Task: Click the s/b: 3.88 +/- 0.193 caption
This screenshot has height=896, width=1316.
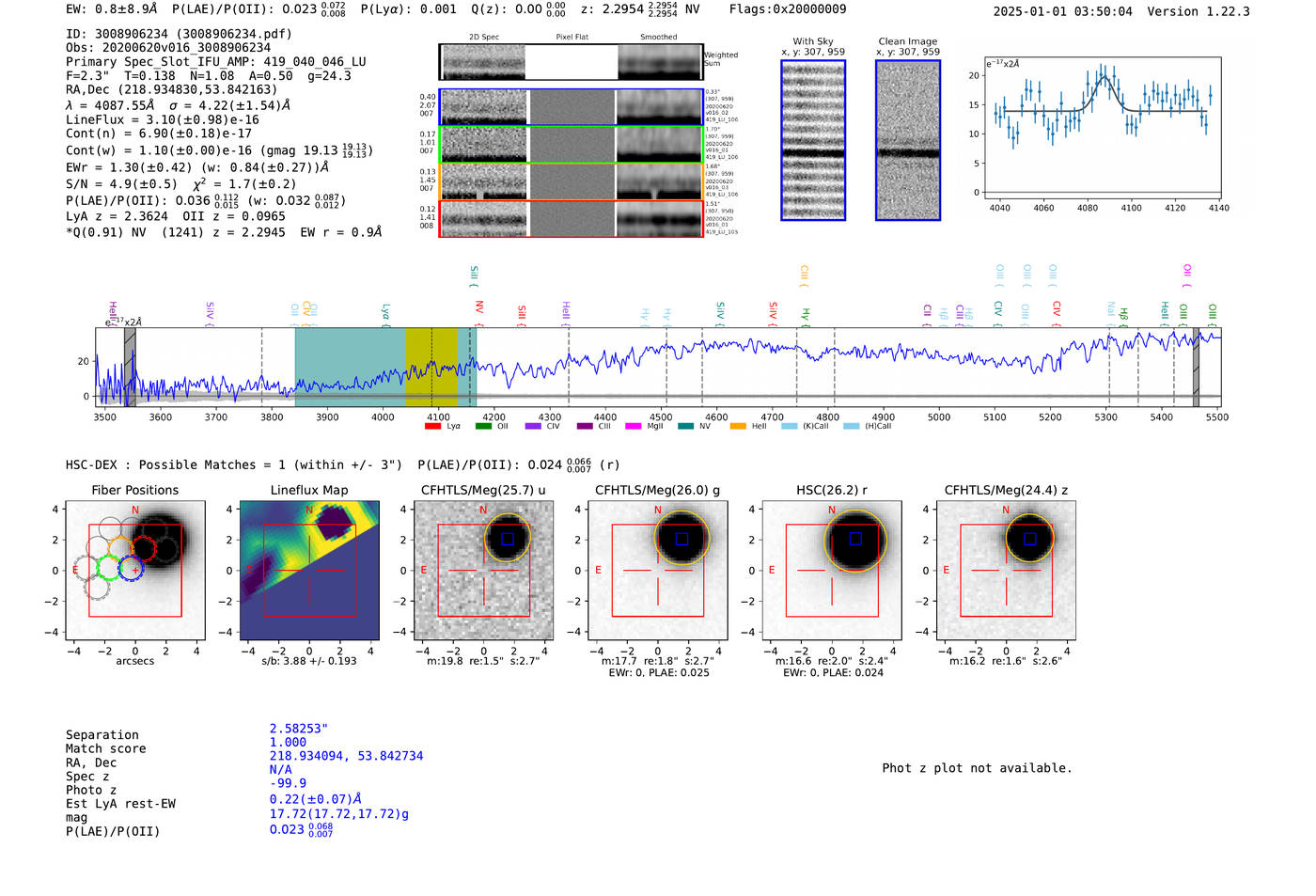Action: [x=309, y=661]
